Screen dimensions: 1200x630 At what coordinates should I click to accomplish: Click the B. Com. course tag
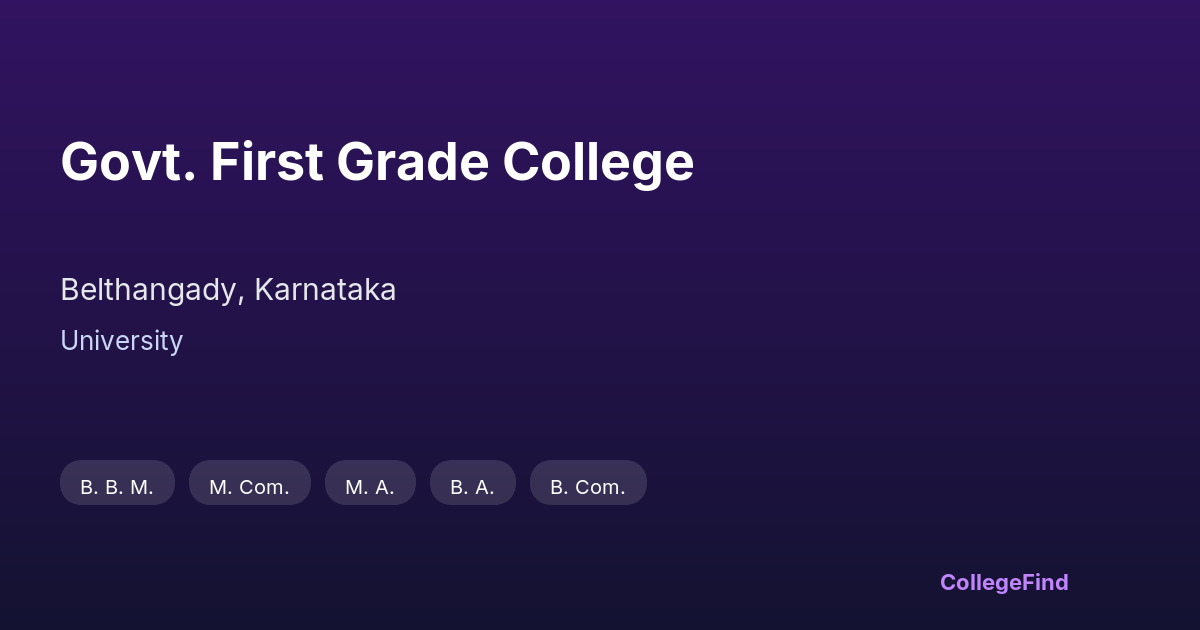pyautogui.click(x=588, y=487)
